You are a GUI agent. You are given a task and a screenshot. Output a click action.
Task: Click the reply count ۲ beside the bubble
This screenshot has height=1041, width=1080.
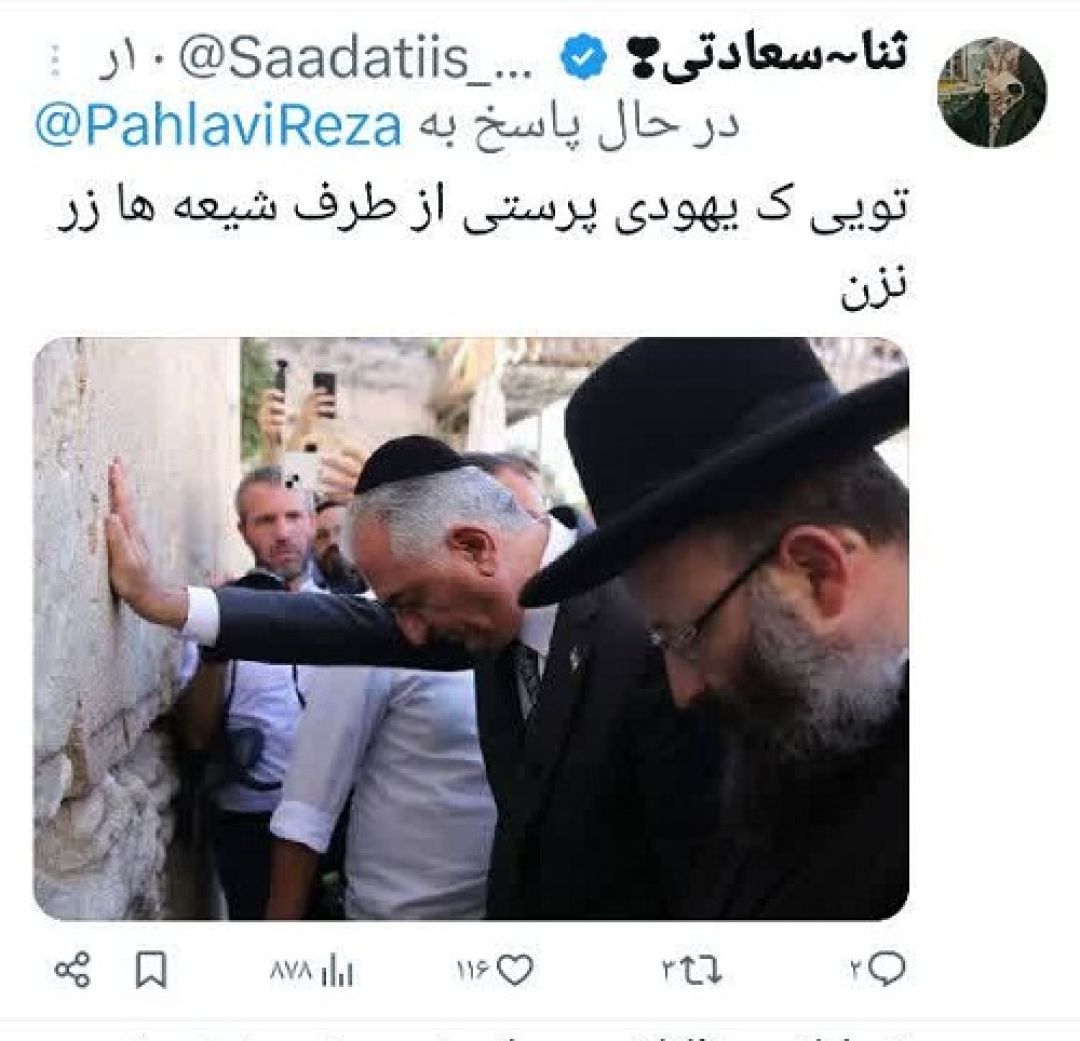click(x=856, y=971)
